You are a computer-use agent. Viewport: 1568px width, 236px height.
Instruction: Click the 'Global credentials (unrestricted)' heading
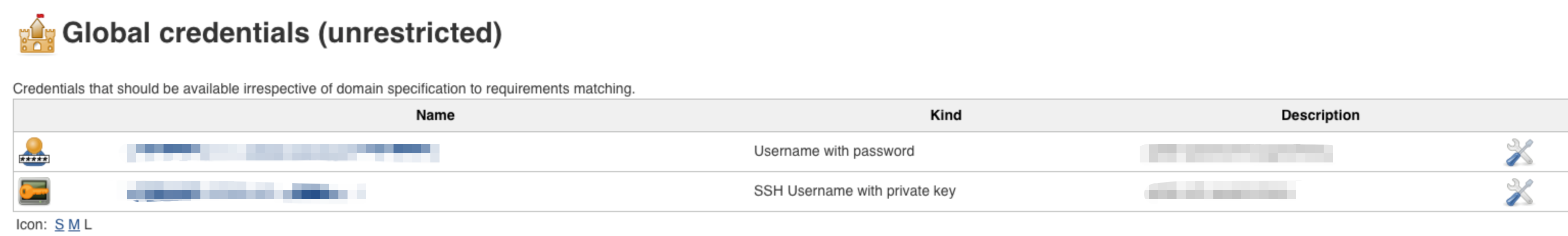pyautogui.click(x=282, y=33)
